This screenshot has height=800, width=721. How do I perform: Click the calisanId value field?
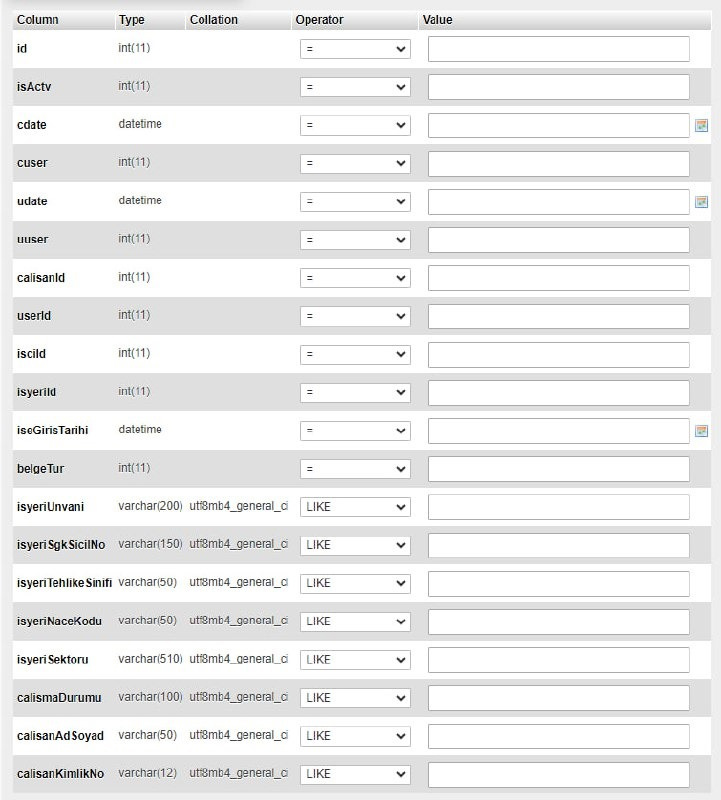558,278
